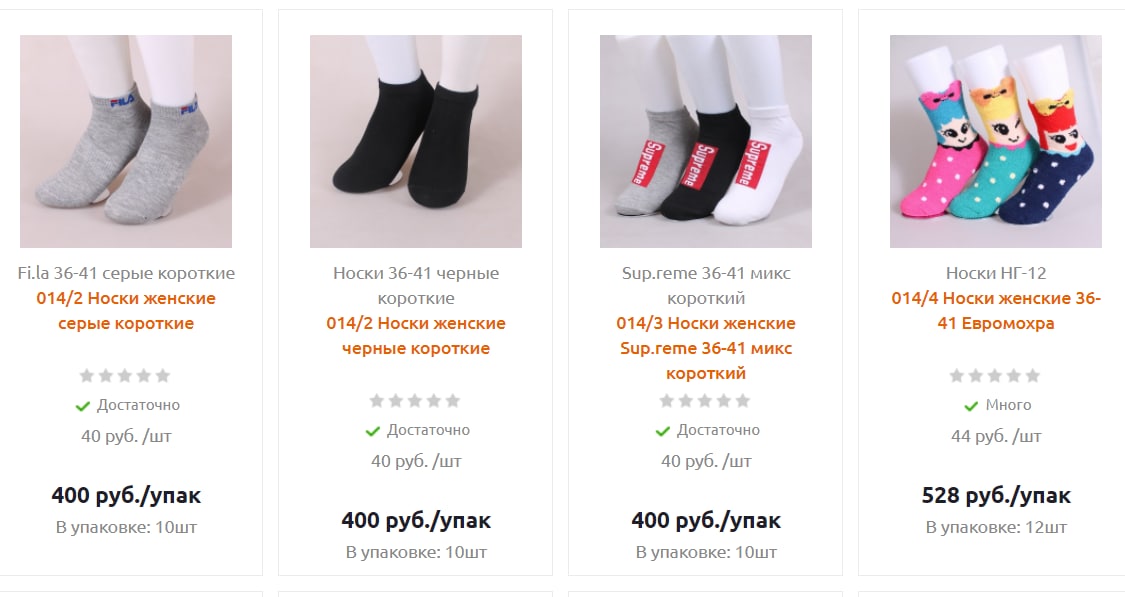This screenshot has height=597, width=1125.
Task: Open the Supreme mix socks product image
Action: (x=705, y=141)
